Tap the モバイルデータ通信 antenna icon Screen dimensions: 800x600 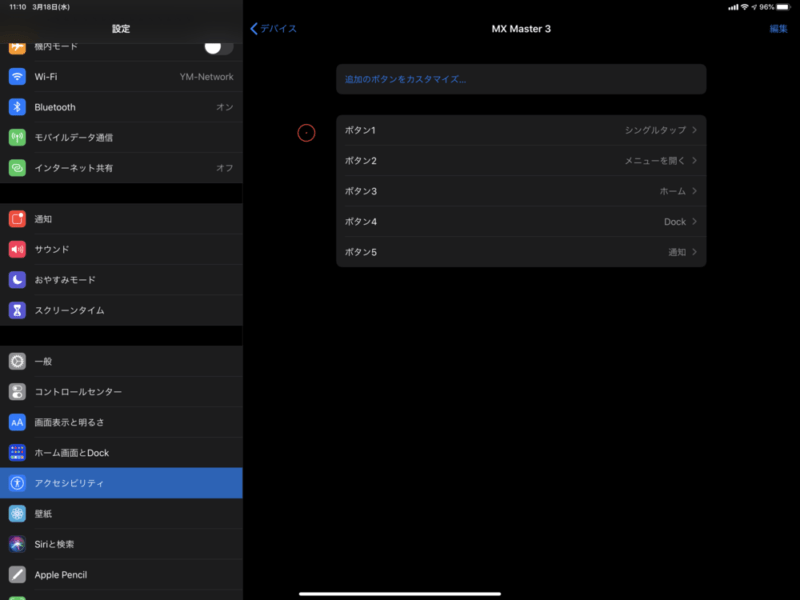click(17, 137)
